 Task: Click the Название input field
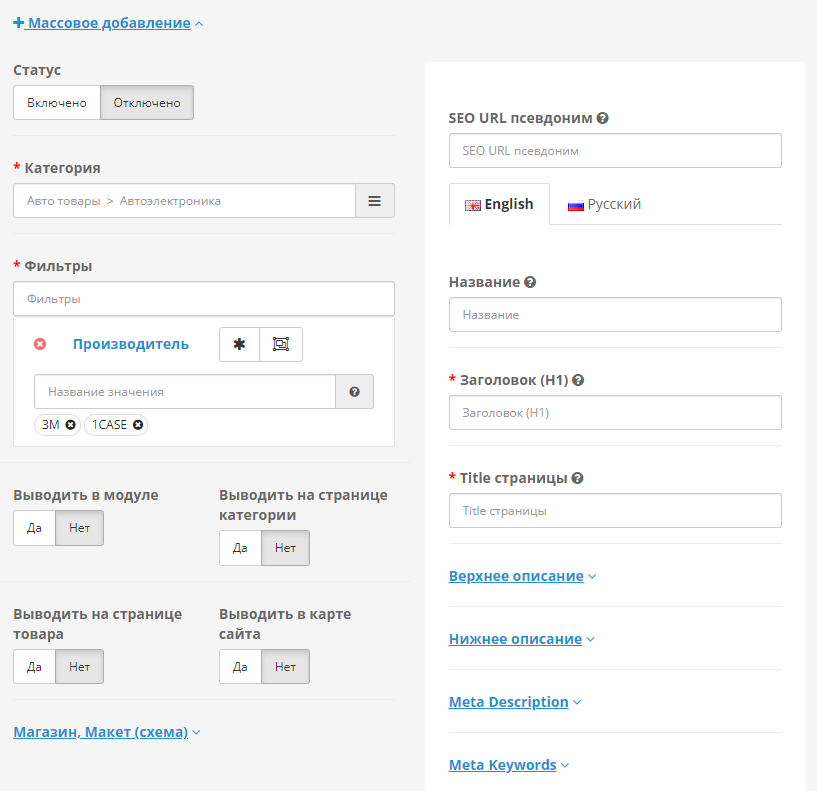615,315
